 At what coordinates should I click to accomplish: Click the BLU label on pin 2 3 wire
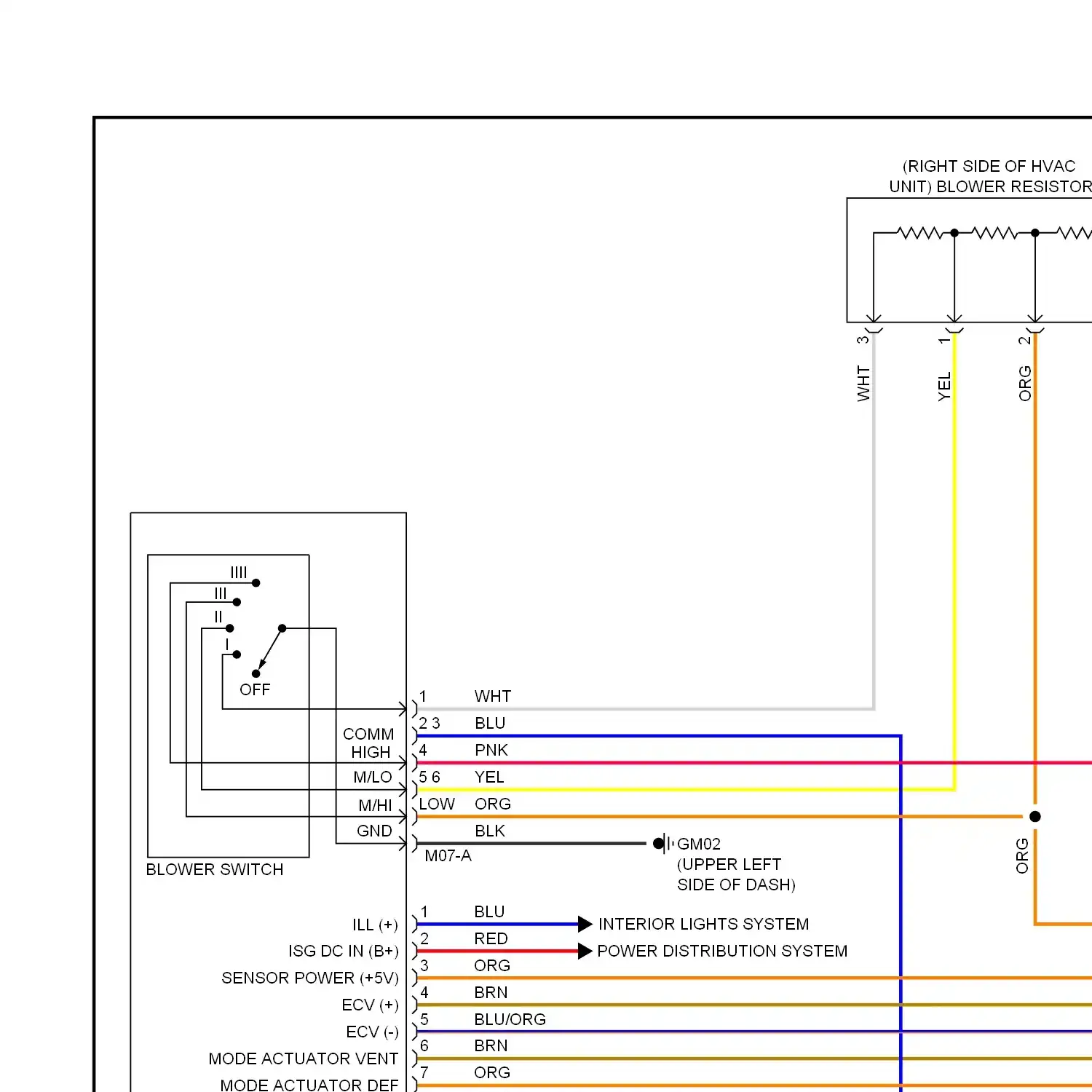click(490, 723)
